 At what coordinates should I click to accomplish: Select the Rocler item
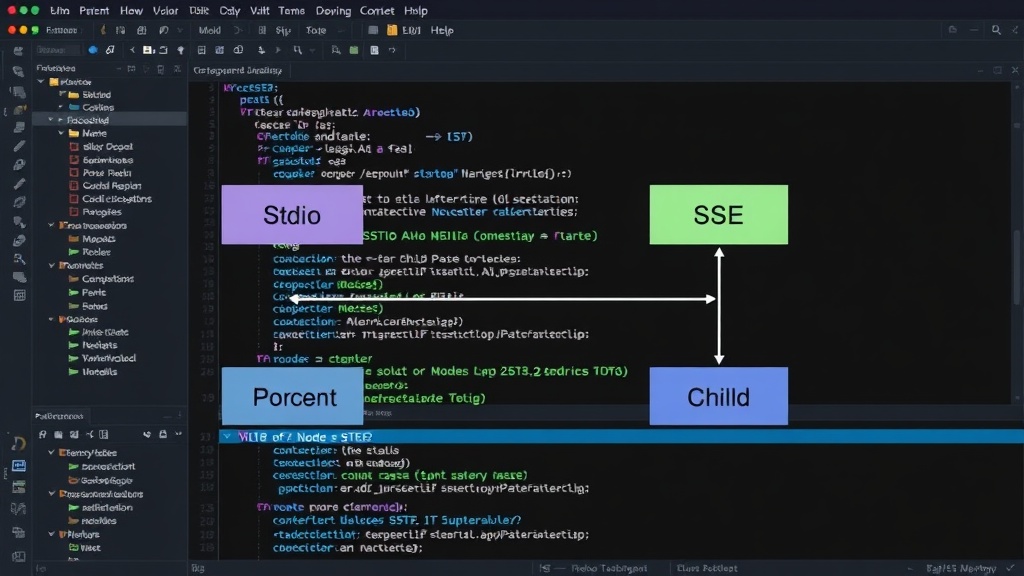[x=97, y=252]
